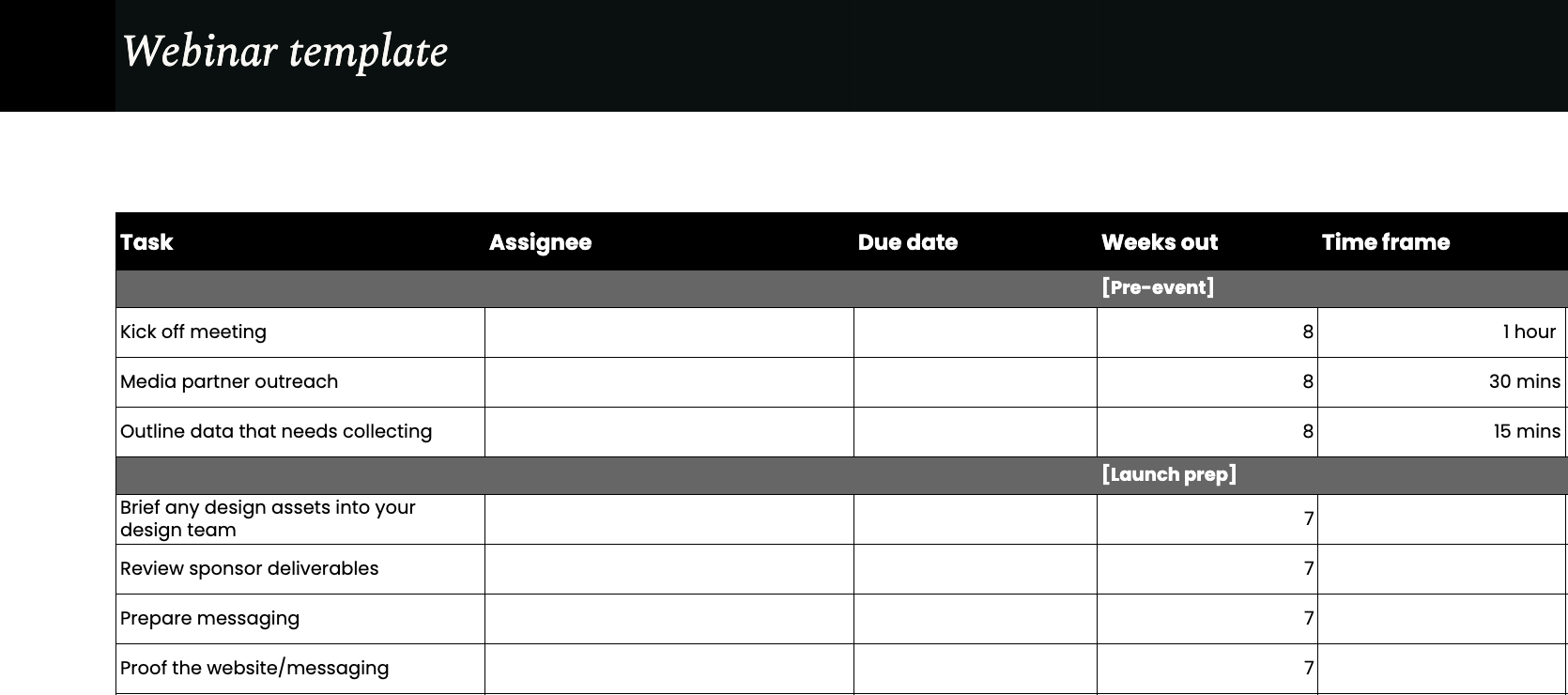Click Due date field for Media partner outreach
The width and height of the screenshot is (1568, 695).
click(x=975, y=382)
